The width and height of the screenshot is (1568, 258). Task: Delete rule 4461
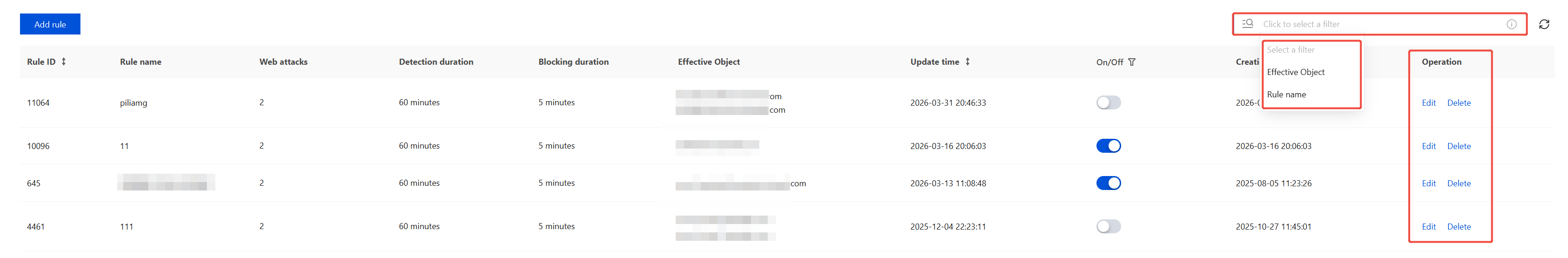[1458, 227]
